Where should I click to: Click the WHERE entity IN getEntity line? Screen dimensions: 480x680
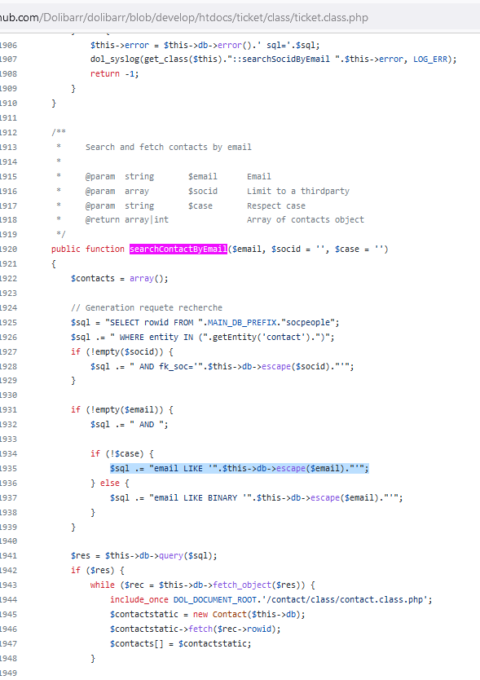pos(202,337)
